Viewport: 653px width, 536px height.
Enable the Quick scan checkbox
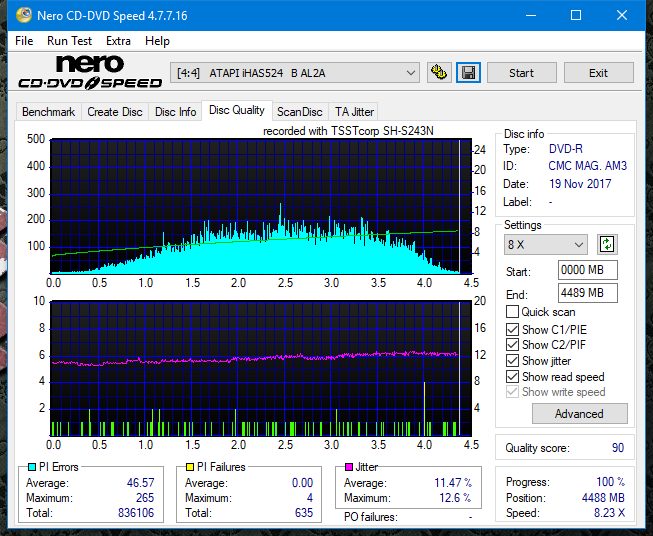(512, 312)
